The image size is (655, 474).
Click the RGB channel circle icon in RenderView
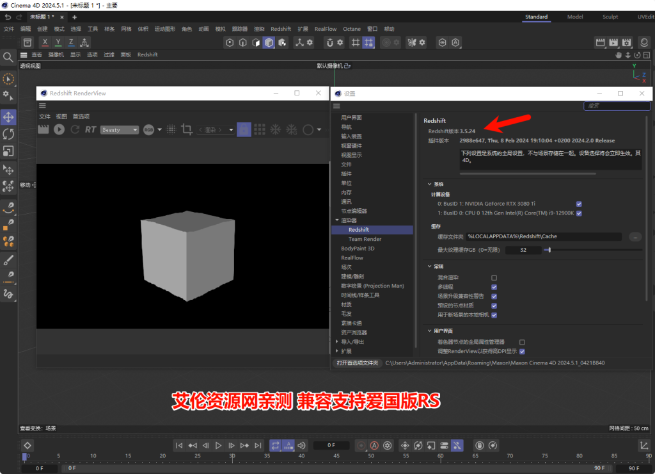tap(149, 130)
